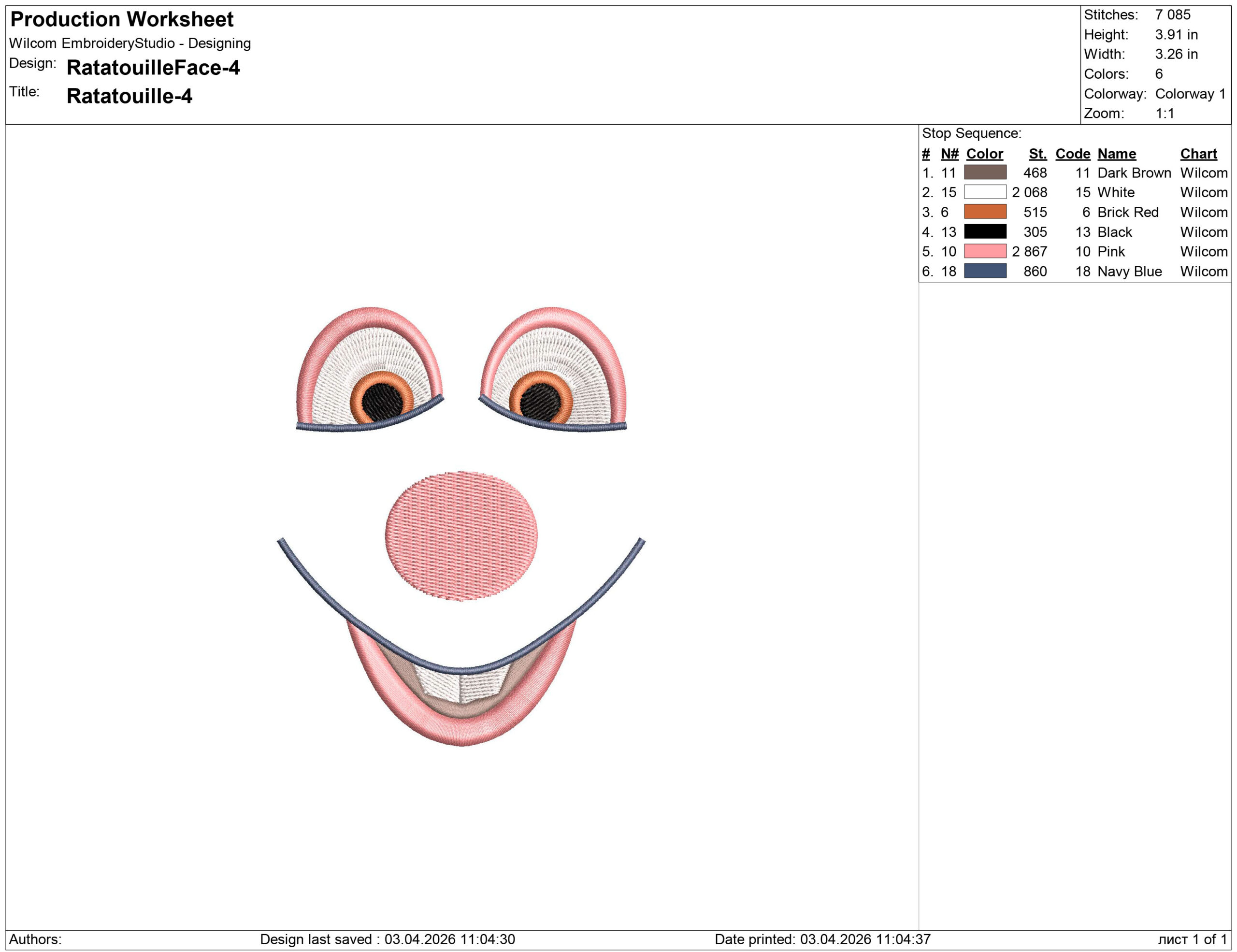
Task: Click the Color column header
Action: (x=984, y=154)
